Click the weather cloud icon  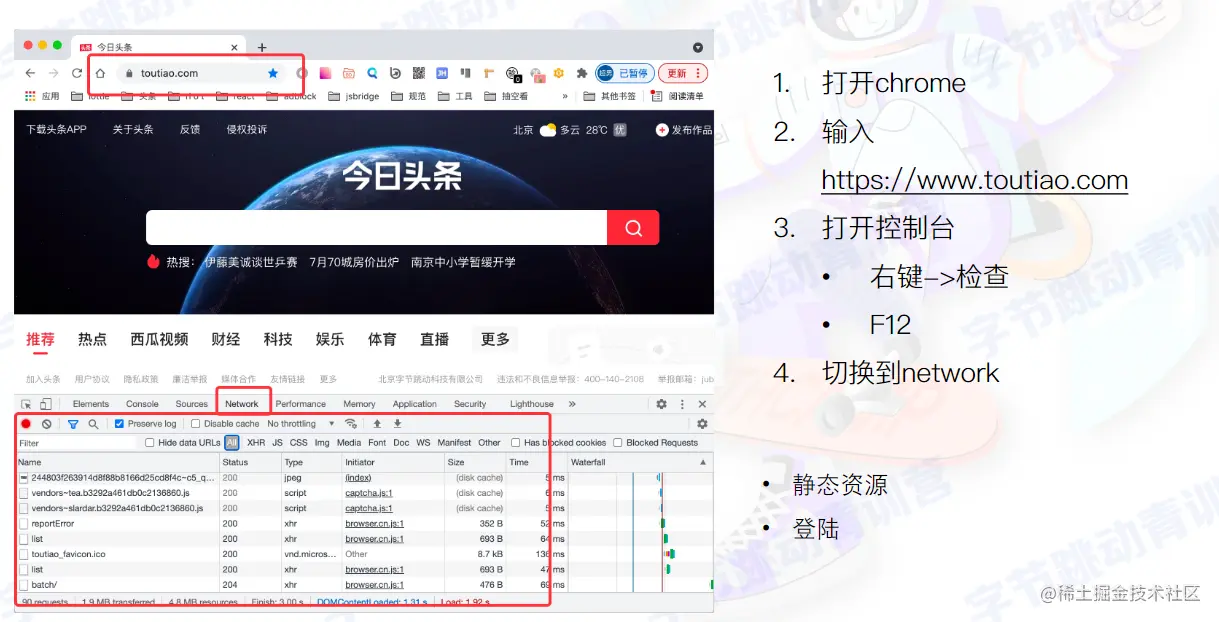(548, 130)
